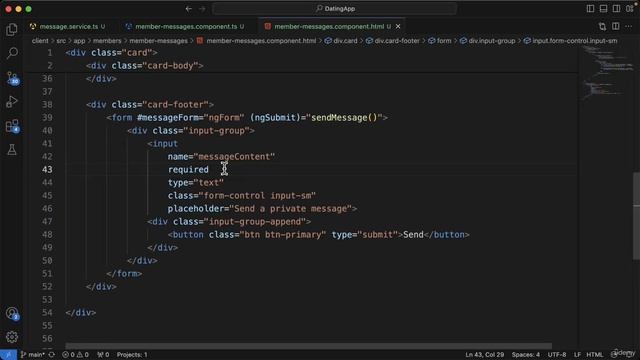
Task: Switch to member-messages.component.ts tab
Action: tap(186, 27)
